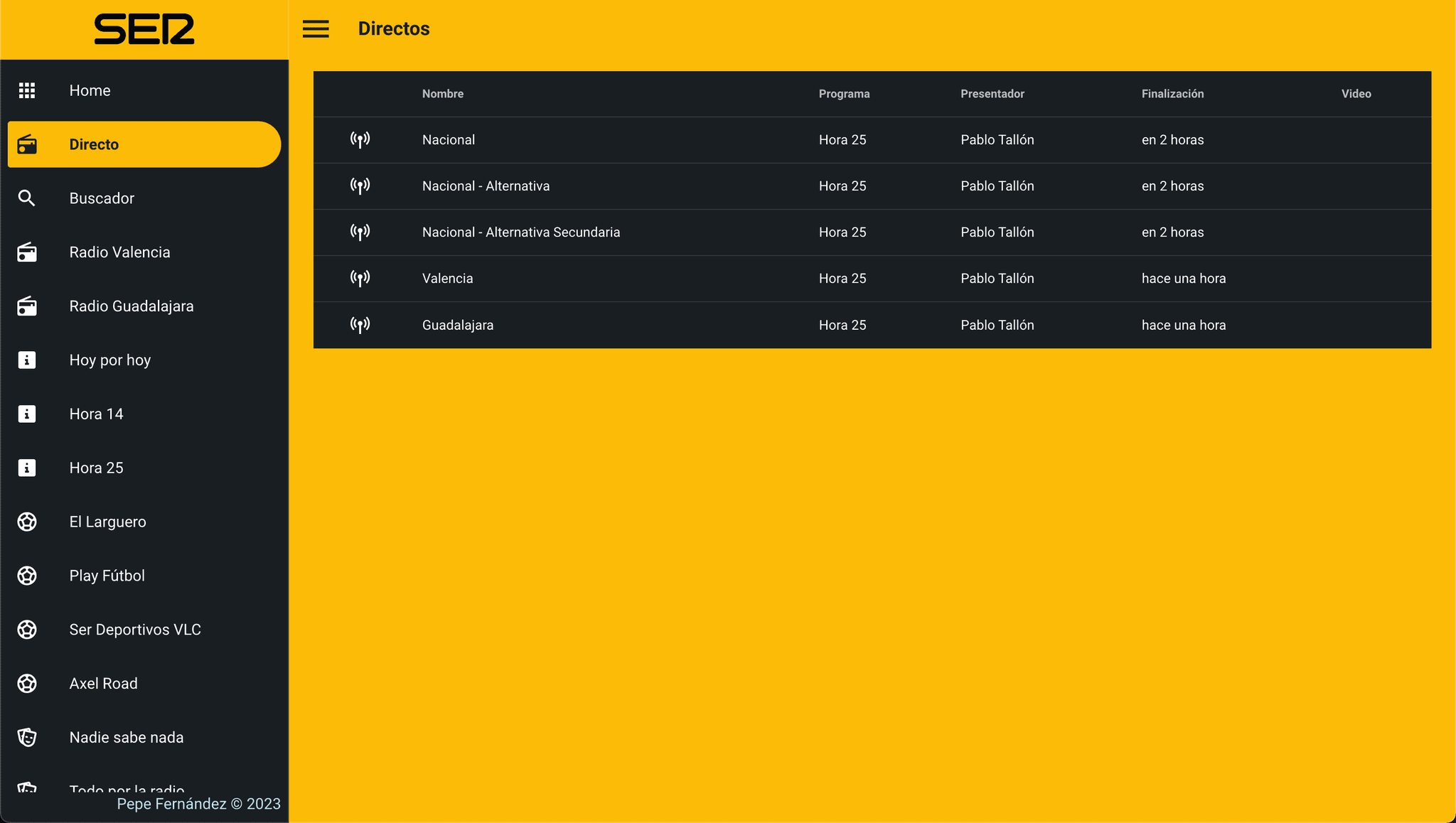The image size is (1456, 823).
Task: Click the soccer ball icon for El Larguero
Action: [x=27, y=522]
